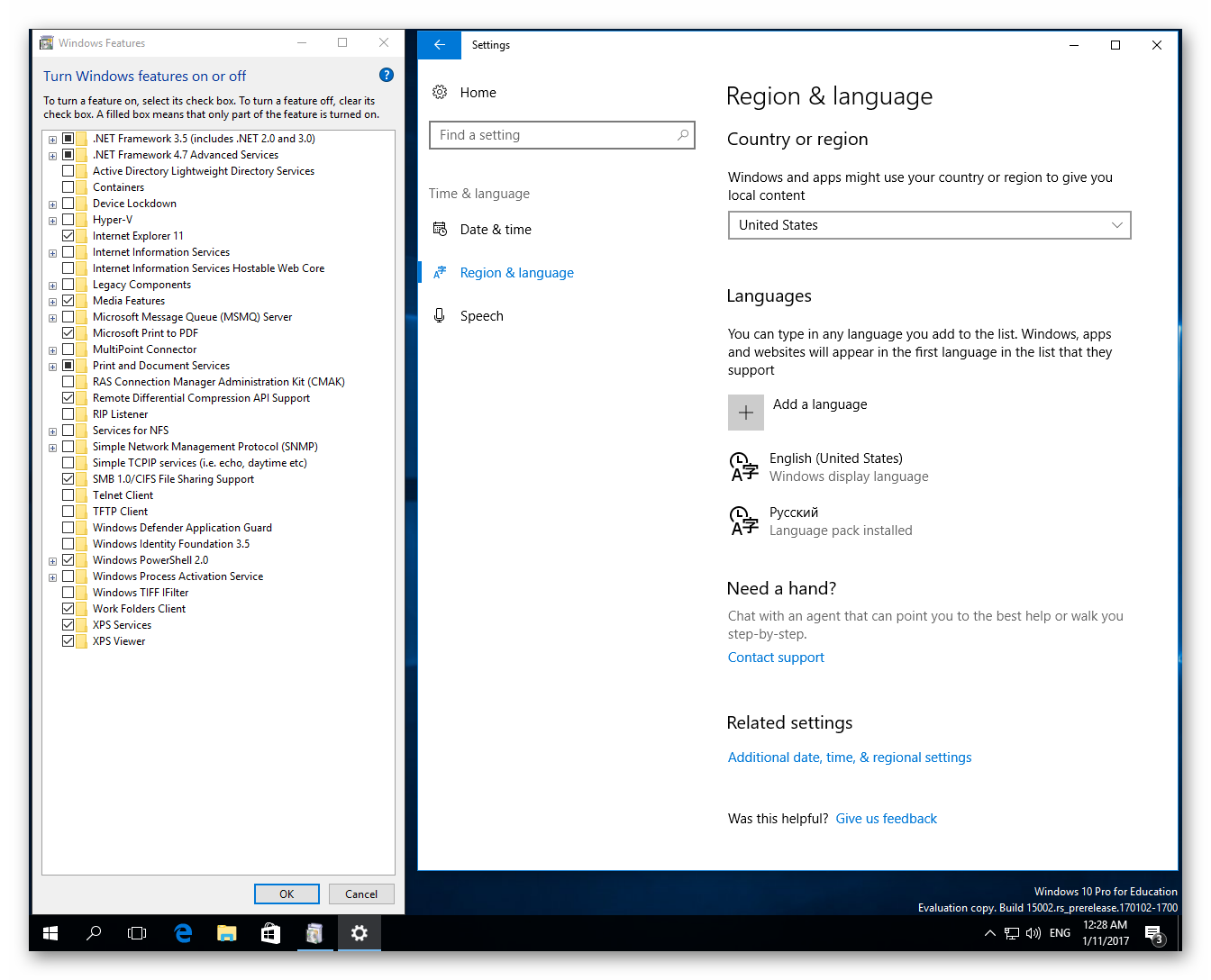
Task: Click the Settings back arrow button
Action: pyautogui.click(x=440, y=45)
